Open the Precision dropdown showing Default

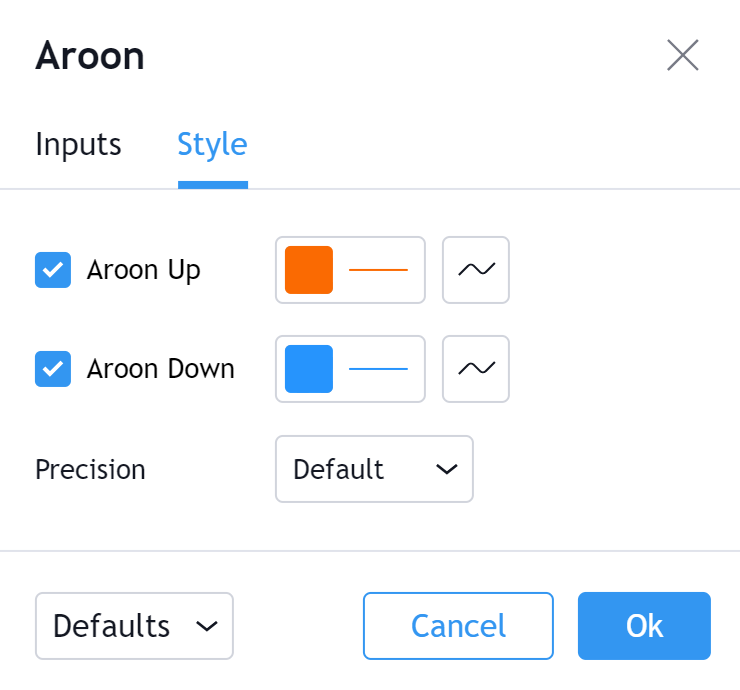pos(373,469)
